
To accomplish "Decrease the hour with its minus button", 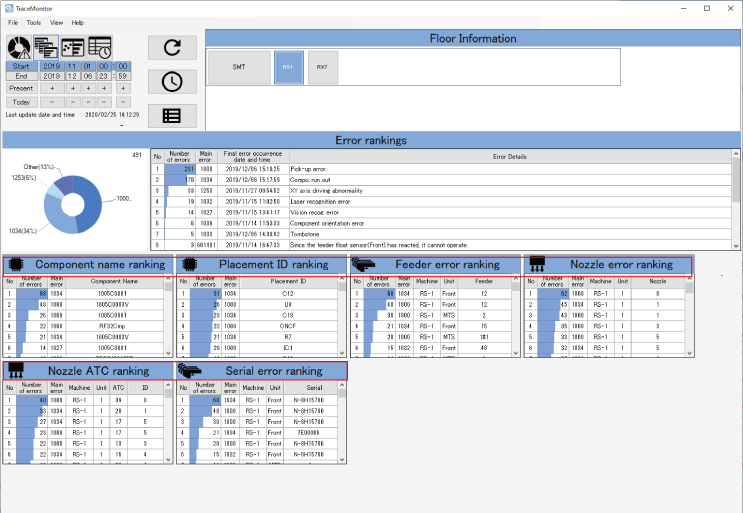I will (104, 102).
